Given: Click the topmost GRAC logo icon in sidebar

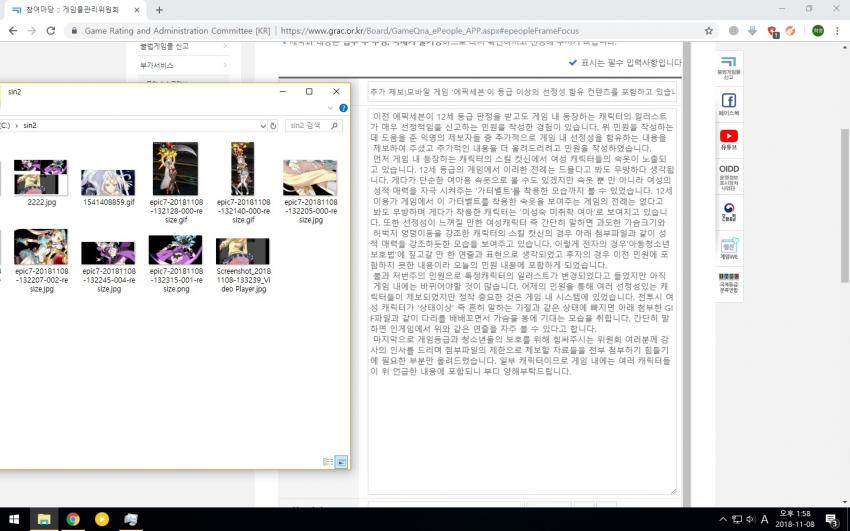Looking at the screenshot, I should tap(729, 67).
